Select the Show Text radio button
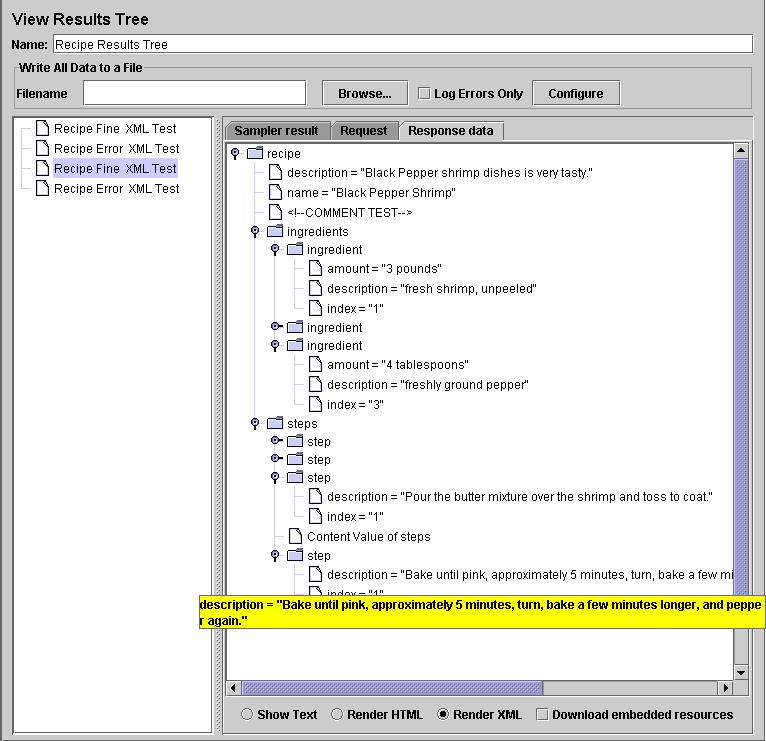 coord(246,714)
